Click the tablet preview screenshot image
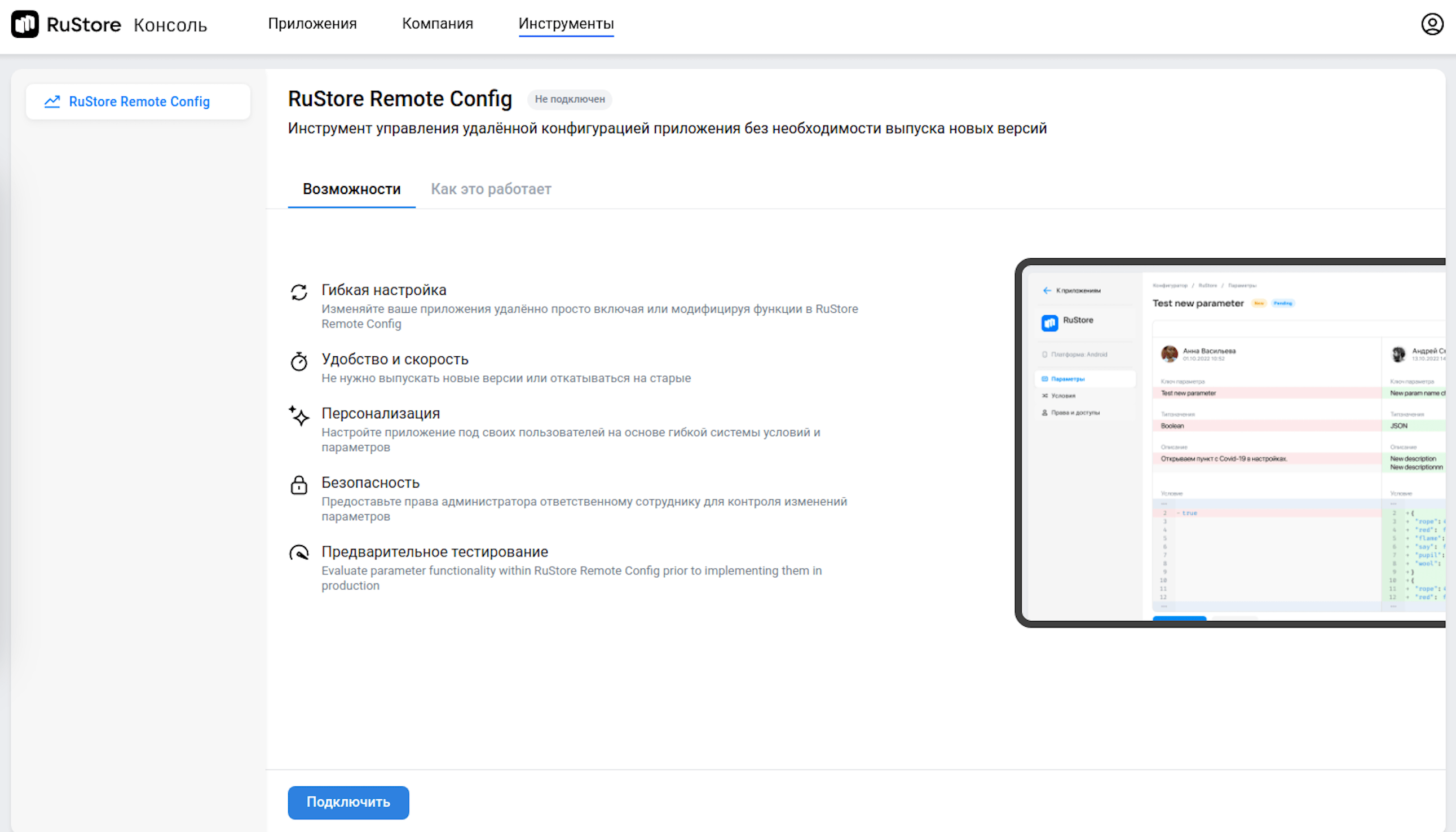The image size is (1456, 832). (x=1229, y=443)
